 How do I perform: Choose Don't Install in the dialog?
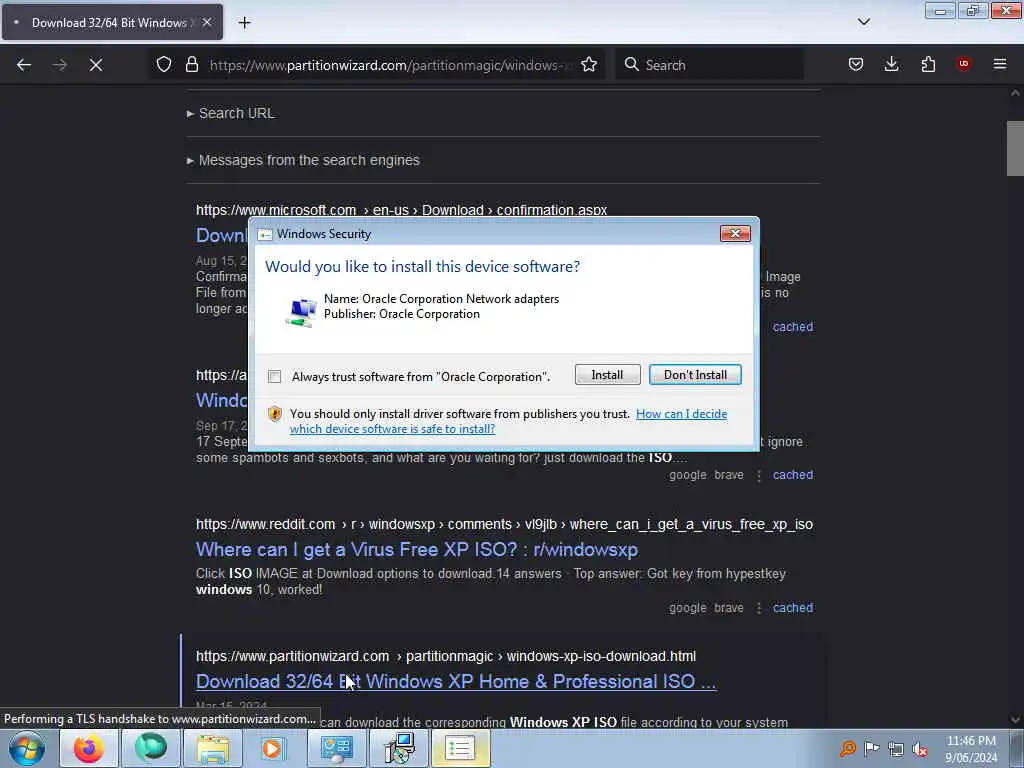pyautogui.click(x=695, y=375)
